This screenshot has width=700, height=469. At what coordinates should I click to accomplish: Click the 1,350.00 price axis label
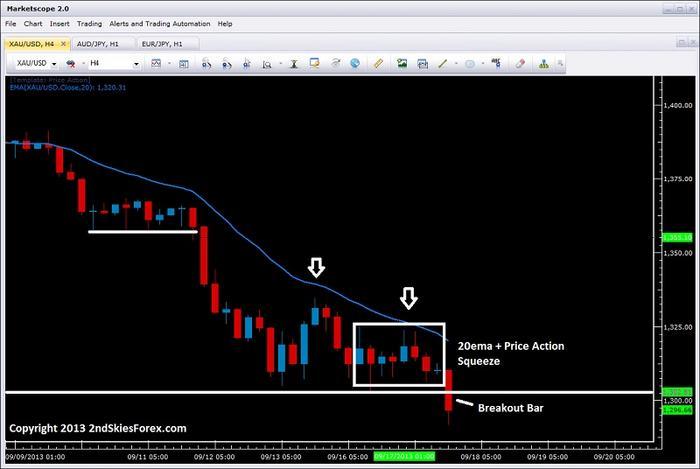678,253
